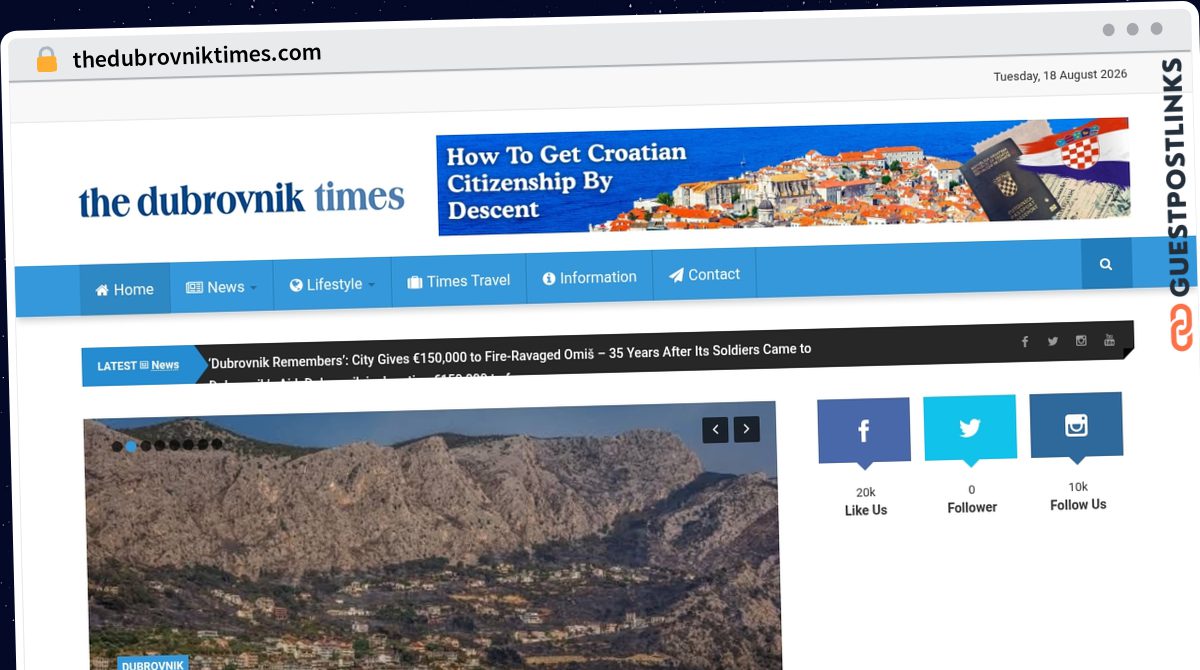Viewport: 1200px width, 670px height.
Task: Open small Twitter icon in ticker bar
Action: point(1053,341)
